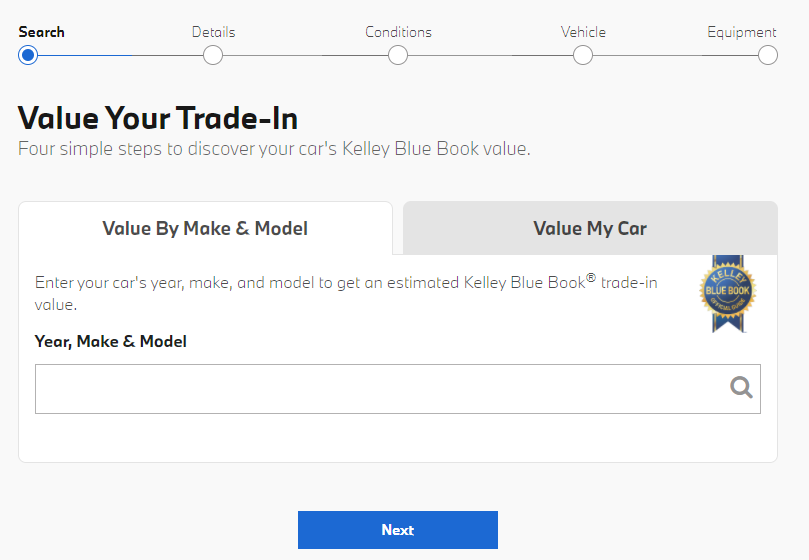The image size is (809, 560).
Task: Click the Value Your Trade-In heading
Action: 158,118
